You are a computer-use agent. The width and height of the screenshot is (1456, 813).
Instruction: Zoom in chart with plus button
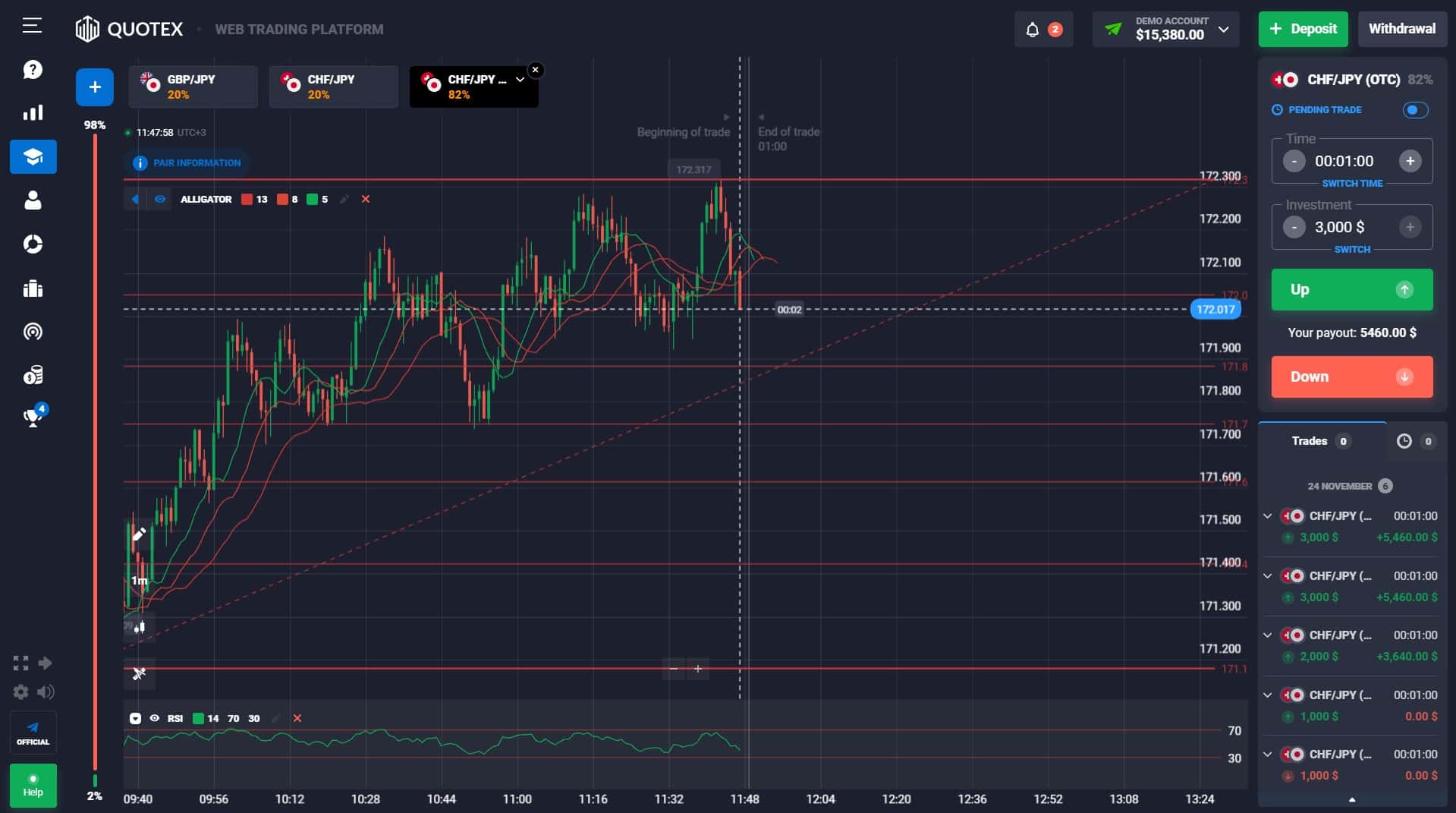coord(698,669)
